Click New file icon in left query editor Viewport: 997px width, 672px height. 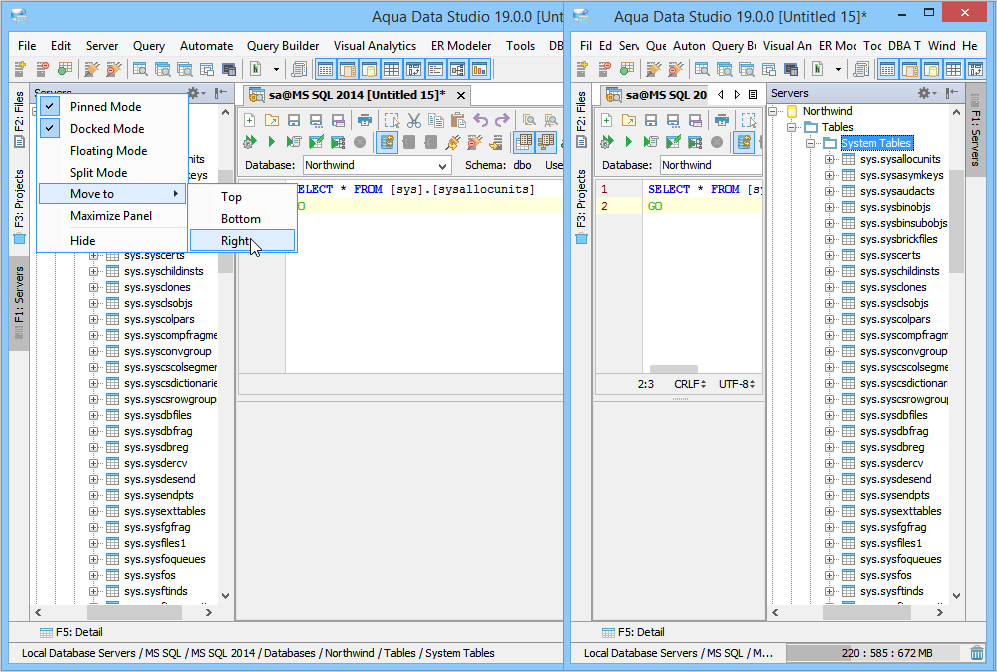click(x=249, y=120)
